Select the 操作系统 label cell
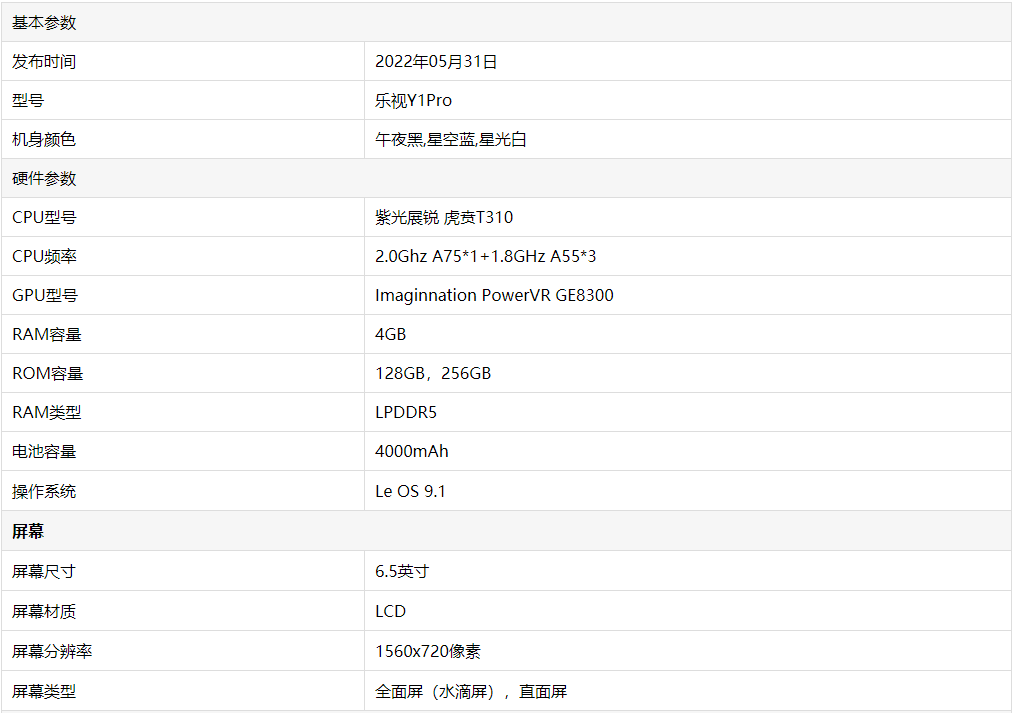The width and height of the screenshot is (1013, 713). tap(183, 491)
